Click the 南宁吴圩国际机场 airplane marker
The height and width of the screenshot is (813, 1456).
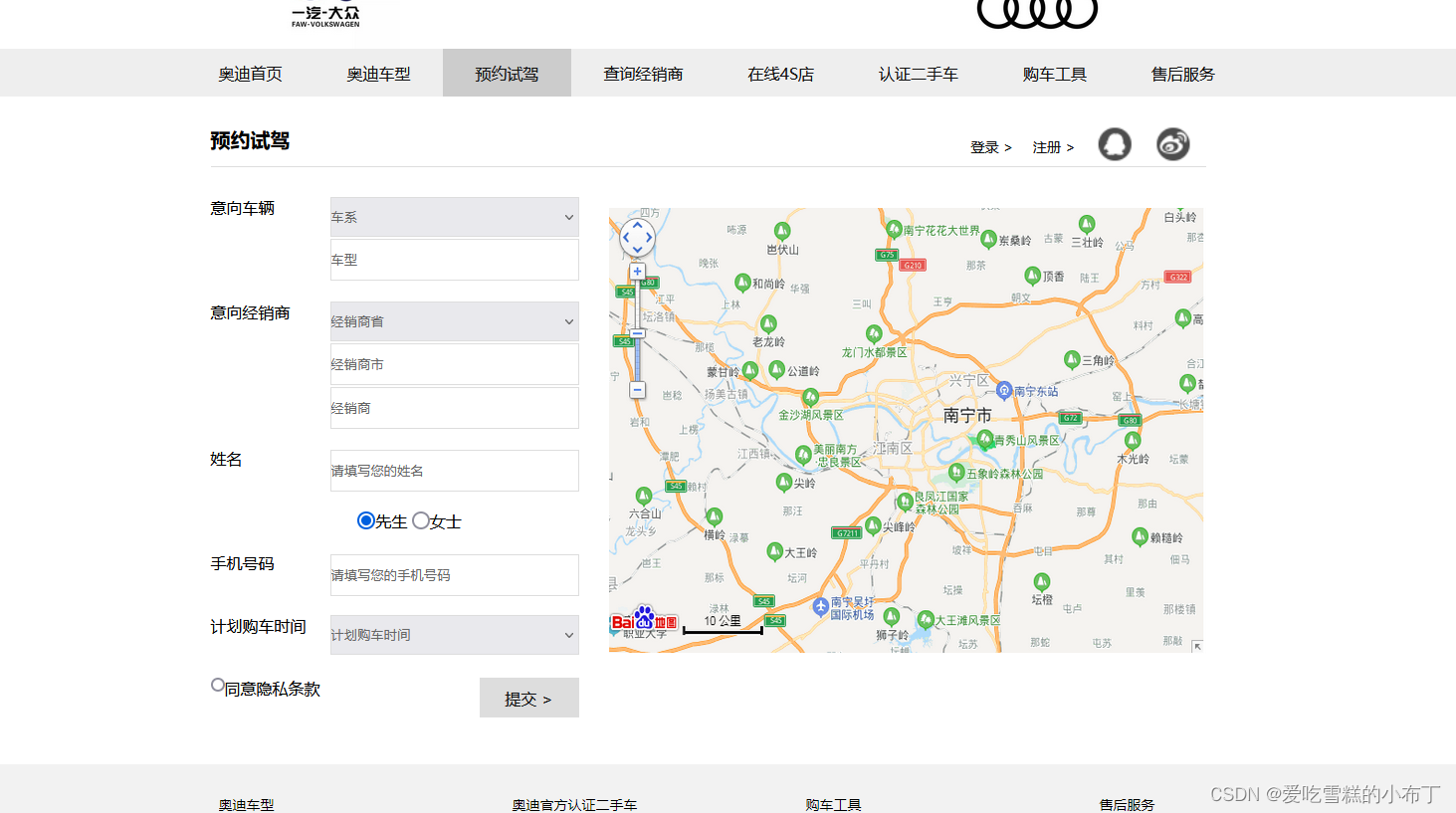point(821,606)
